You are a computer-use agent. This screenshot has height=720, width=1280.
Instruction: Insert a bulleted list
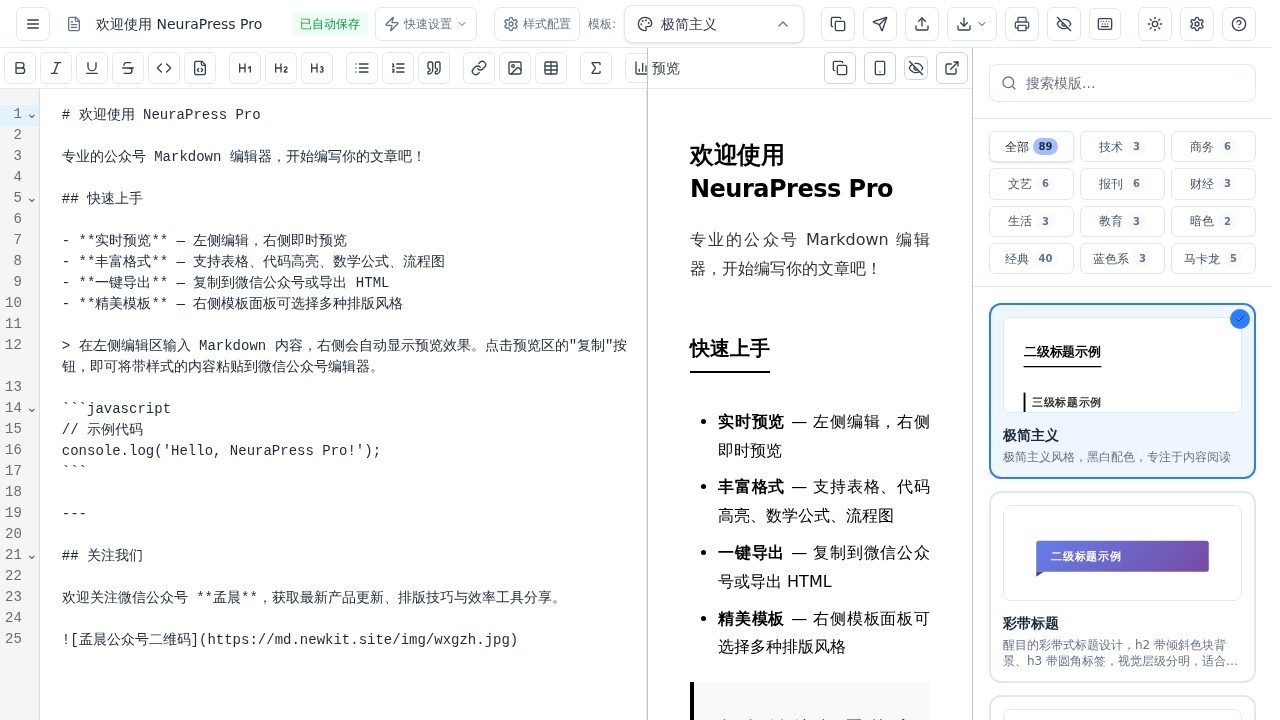point(362,68)
